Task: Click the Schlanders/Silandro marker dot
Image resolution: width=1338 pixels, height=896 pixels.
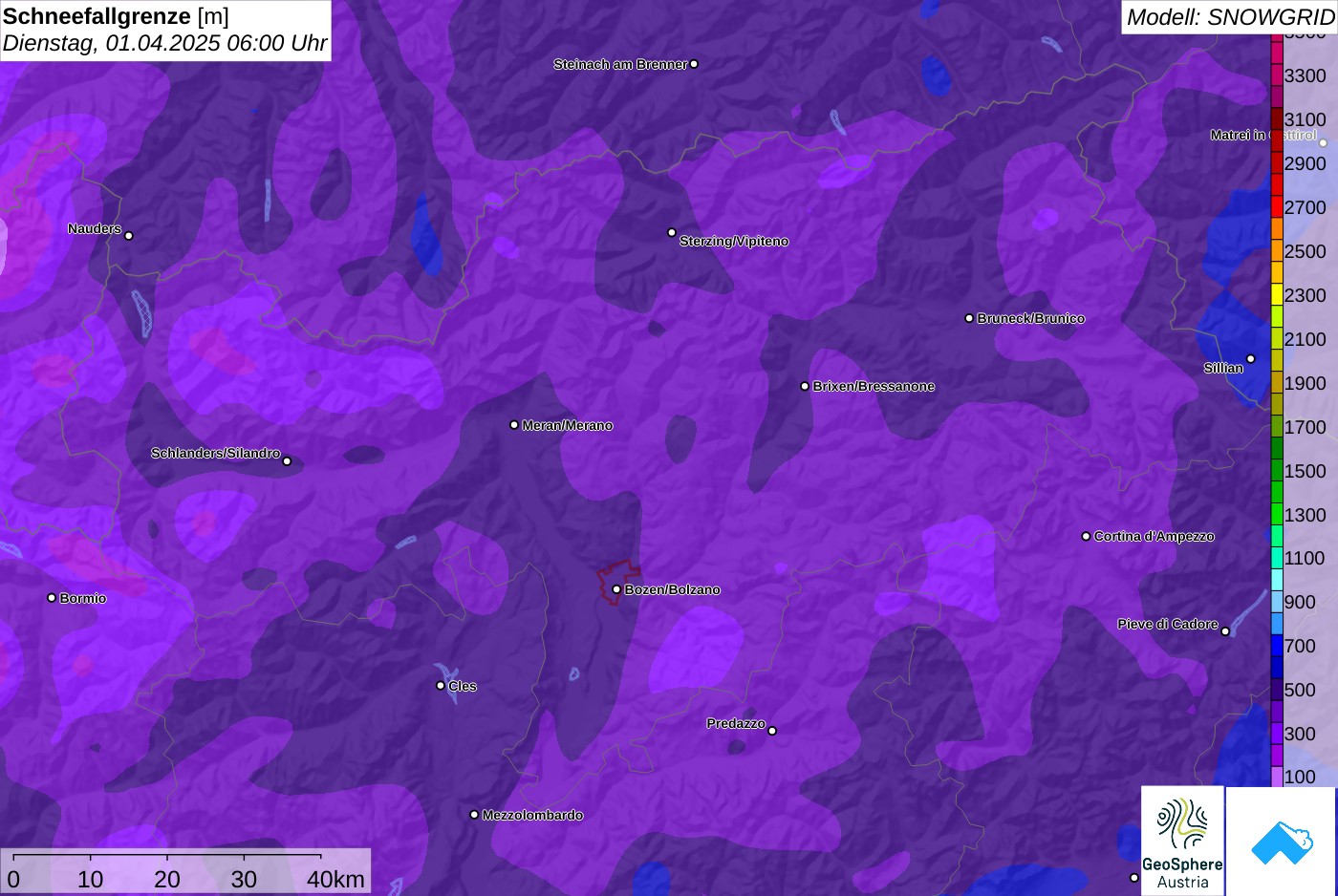Action: (x=287, y=460)
